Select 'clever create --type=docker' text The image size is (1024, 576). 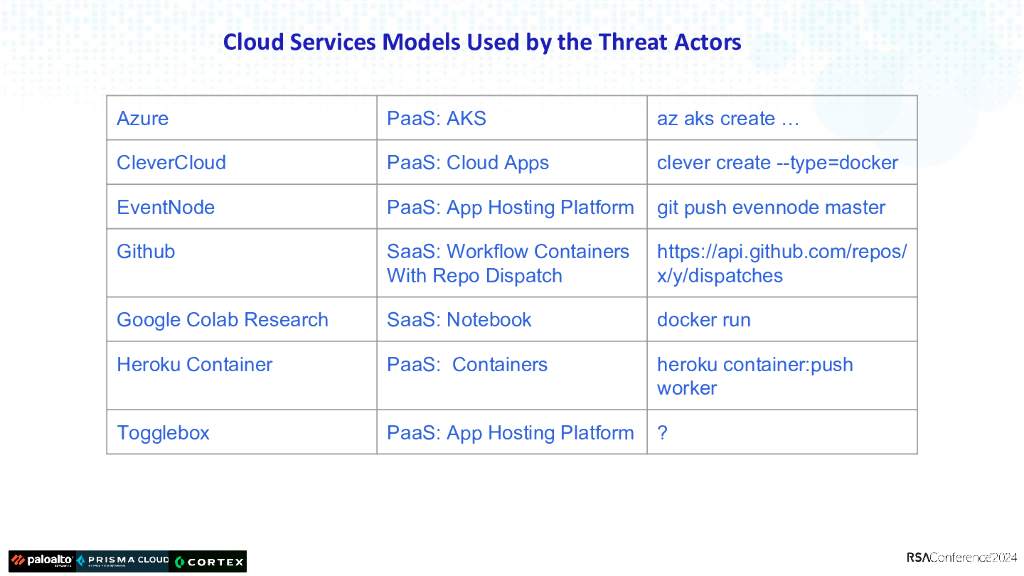coord(777,163)
